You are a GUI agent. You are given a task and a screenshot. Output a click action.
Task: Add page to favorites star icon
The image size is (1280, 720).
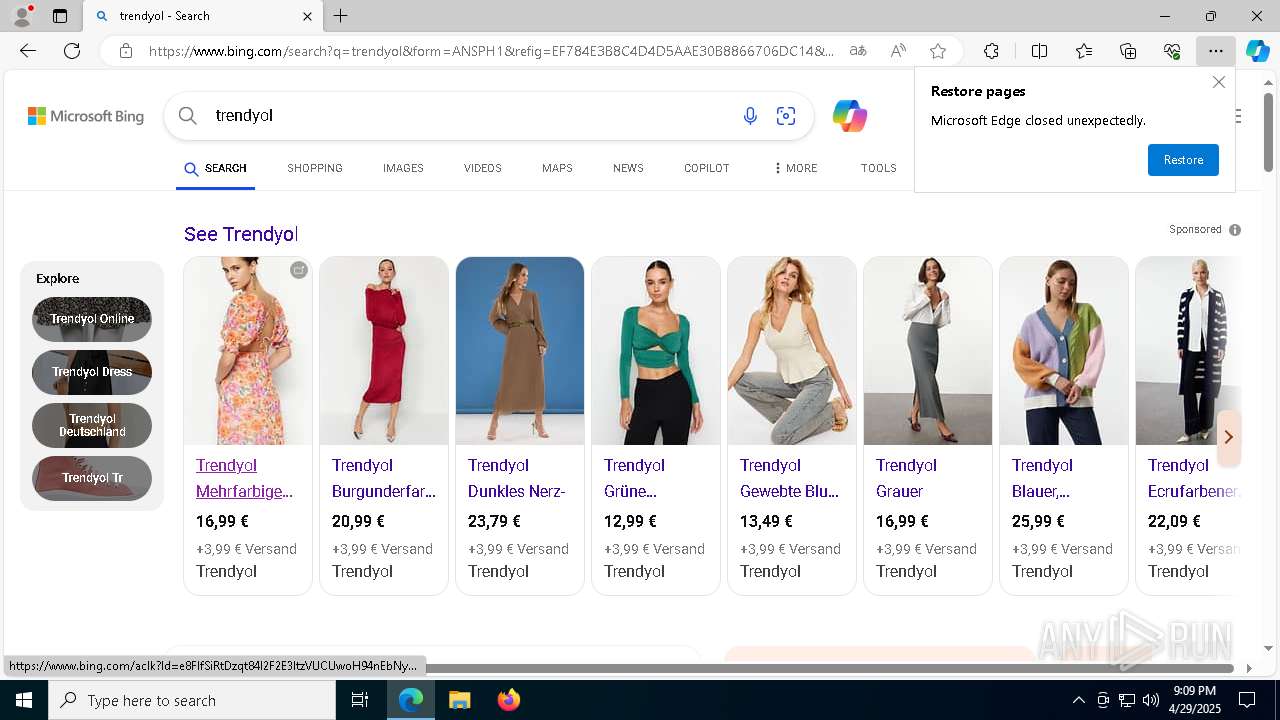click(x=938, y=51)
